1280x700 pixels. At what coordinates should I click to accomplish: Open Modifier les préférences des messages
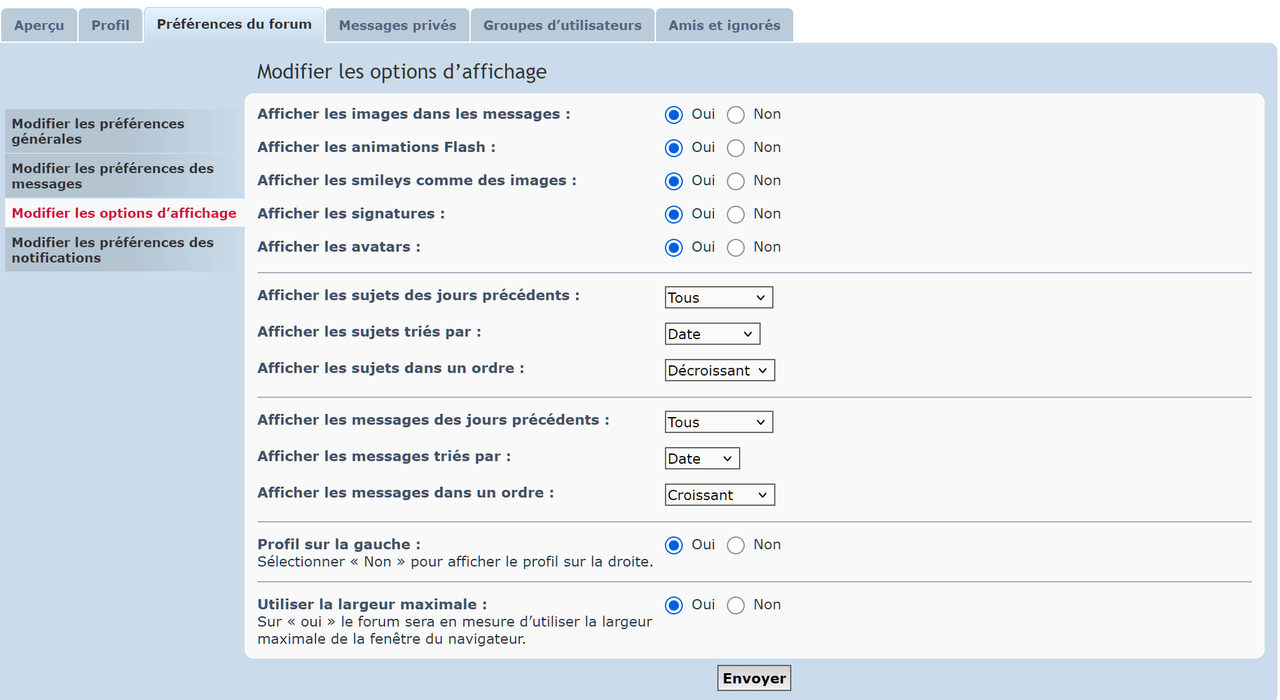tap(124, 176)
